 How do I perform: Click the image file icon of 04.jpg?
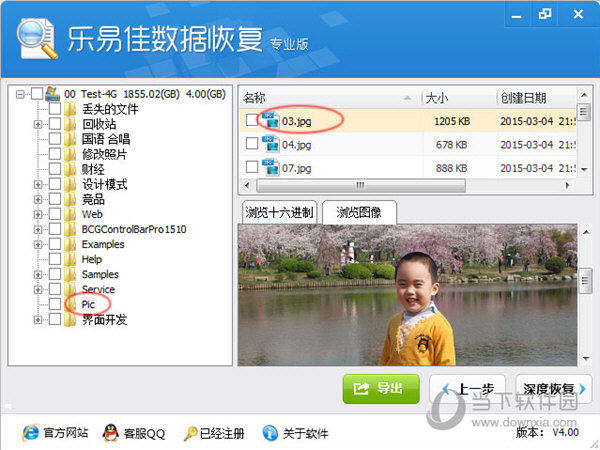[x=271, y=144]
